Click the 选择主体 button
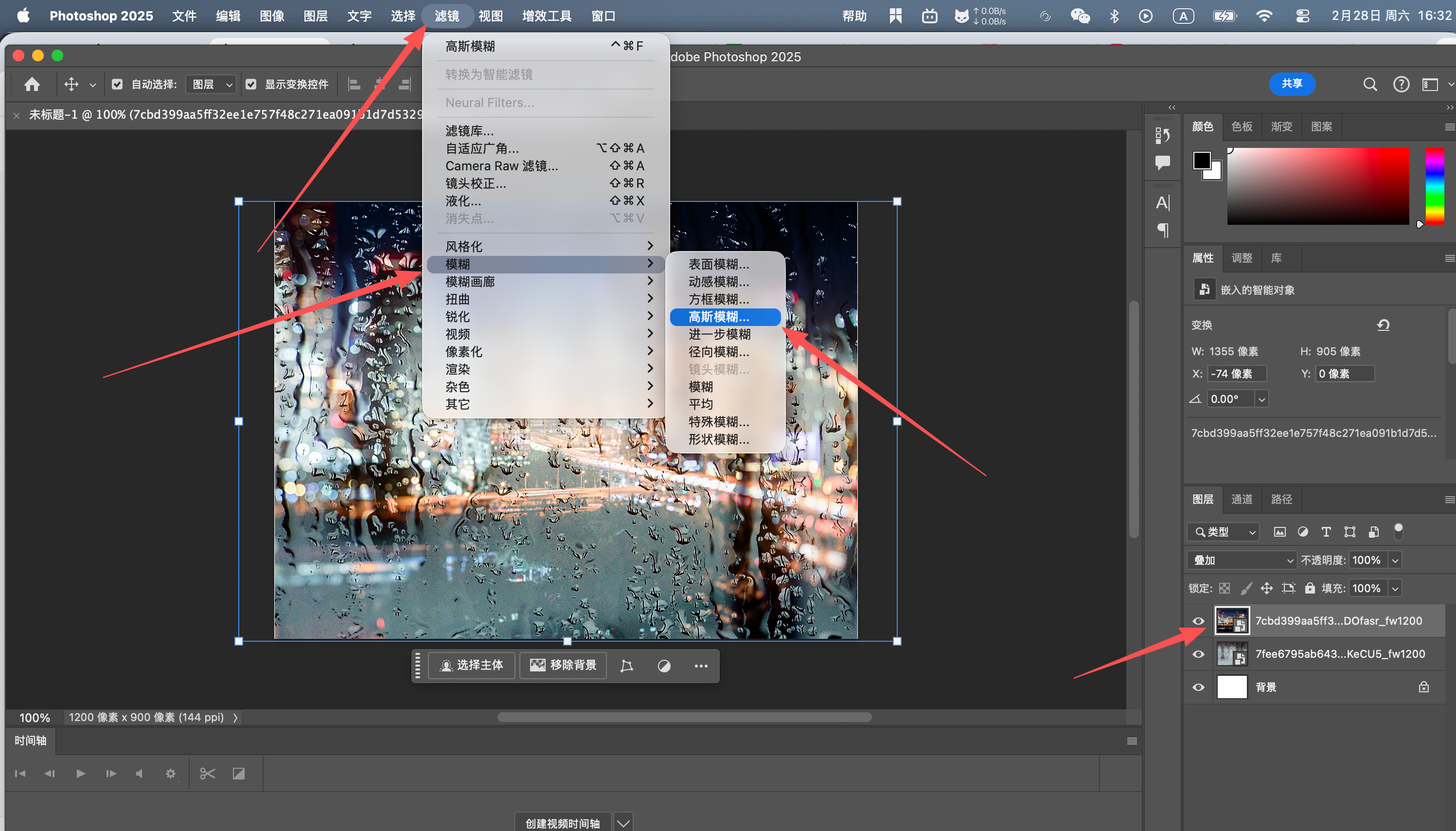This screenshot has height=831, width=1456. pos(471,666)
